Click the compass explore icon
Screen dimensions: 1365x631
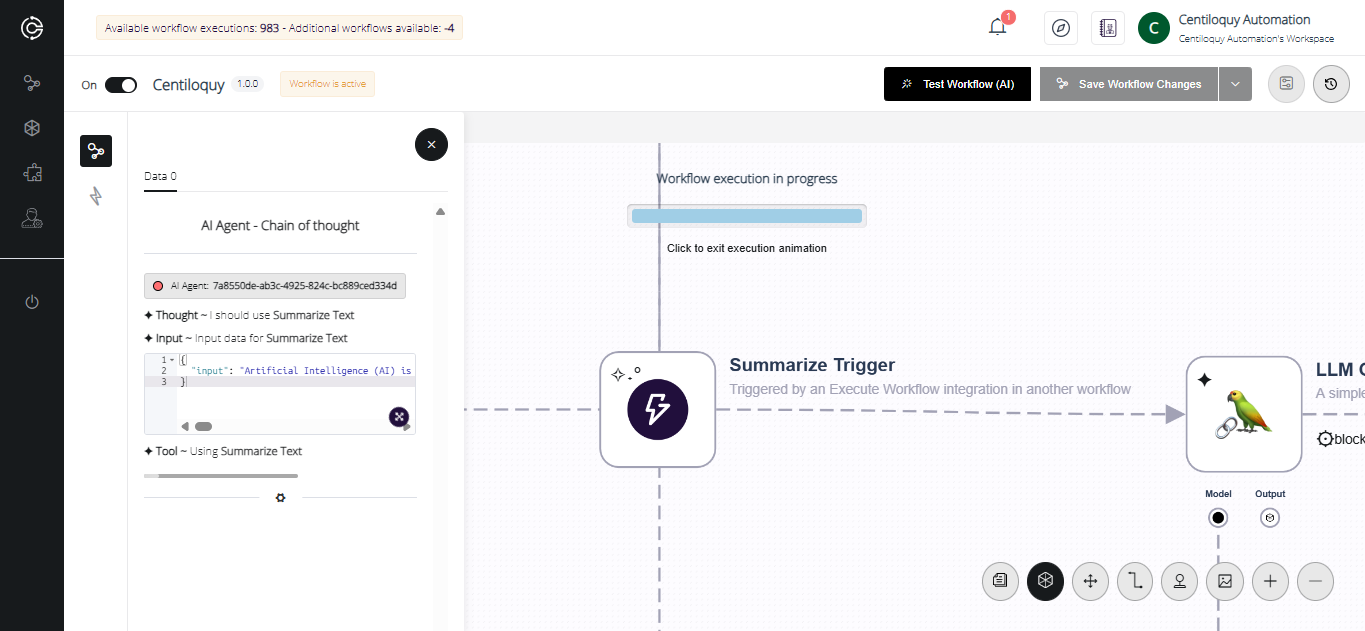1061,28
